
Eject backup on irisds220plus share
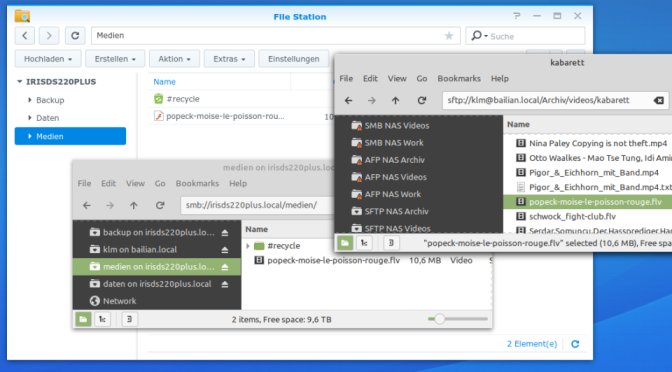[x=225, y=233]
